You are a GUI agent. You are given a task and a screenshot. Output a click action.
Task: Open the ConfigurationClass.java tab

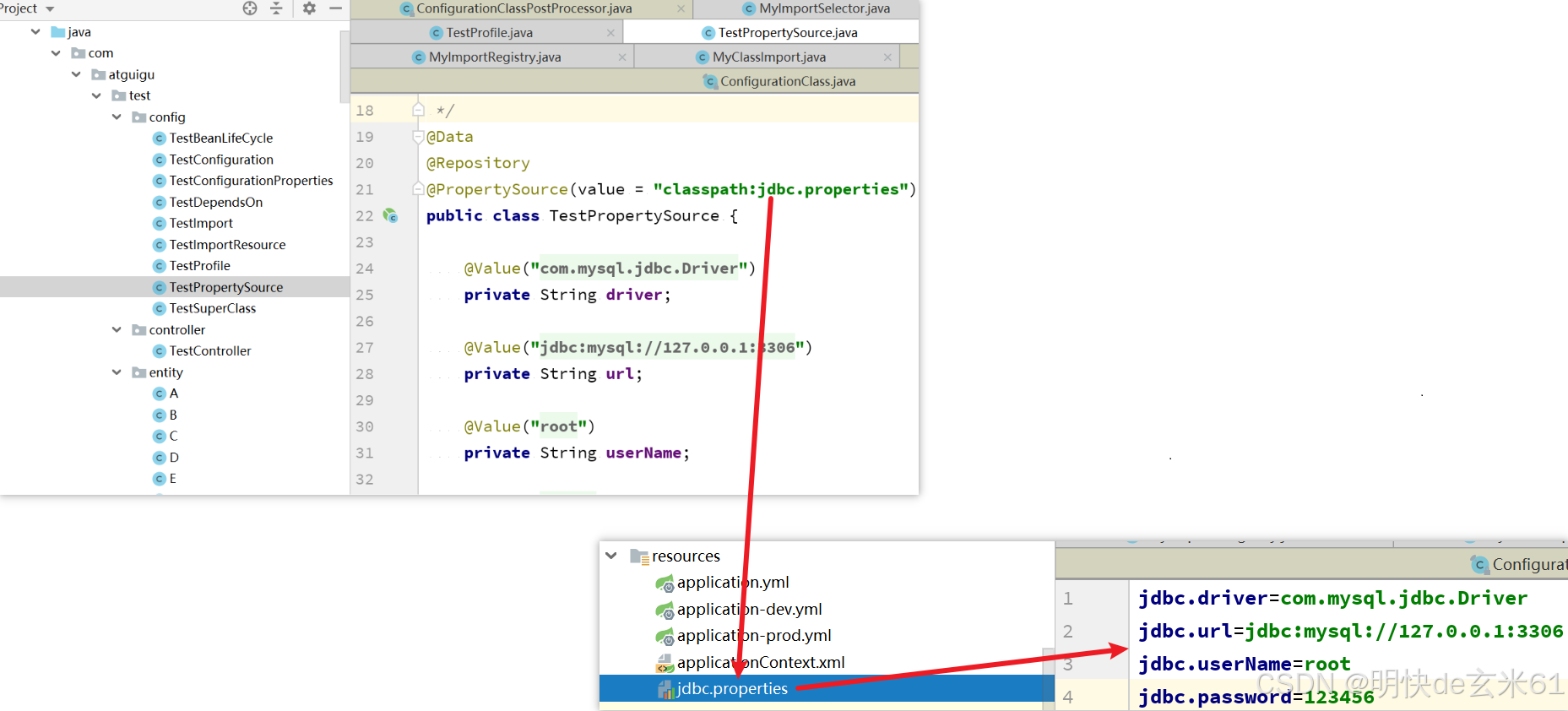[x=779, y=82]
